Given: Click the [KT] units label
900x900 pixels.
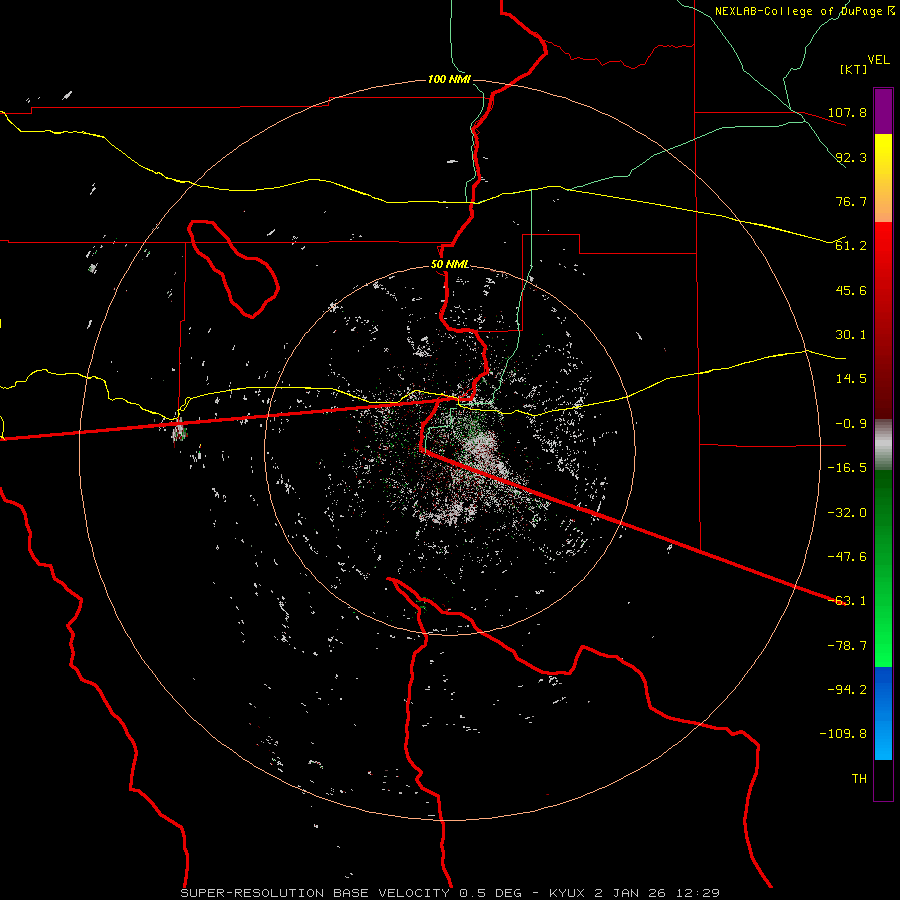Looking at the screenshot, I should (x=853, y=69).
